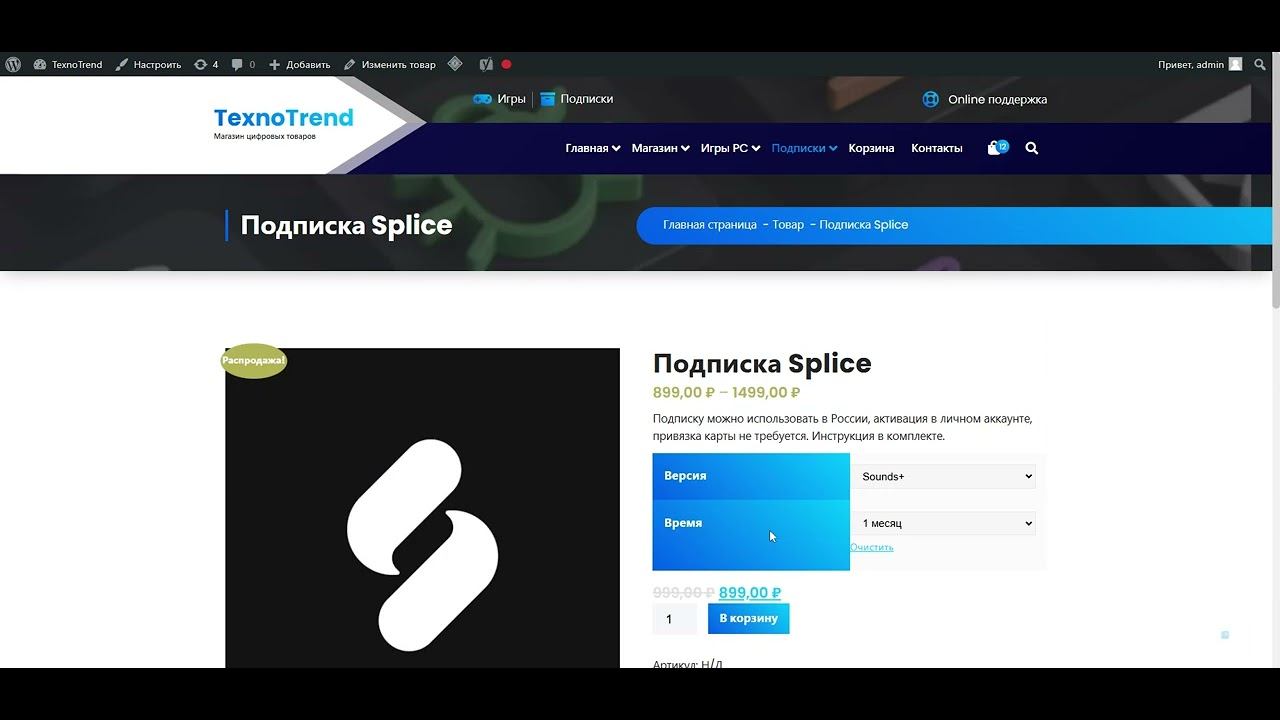Click the Товар breadcrumb
This screenshot has width=1280, height=720.
788,225
